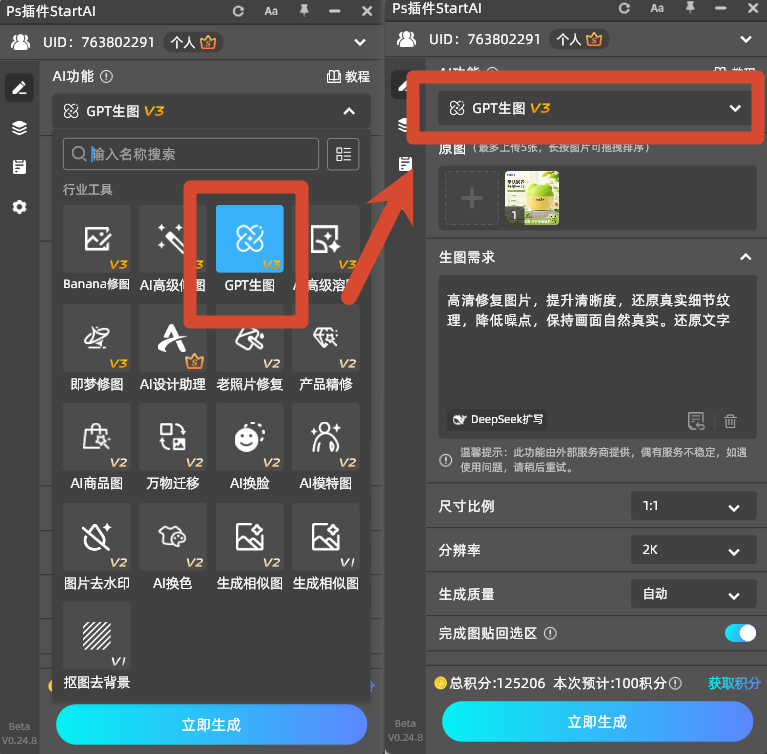Image resolution: width=767 pixels, height=754 pixels.
Task: Click the info icon next to AI功能
Action: pos(106,76)
